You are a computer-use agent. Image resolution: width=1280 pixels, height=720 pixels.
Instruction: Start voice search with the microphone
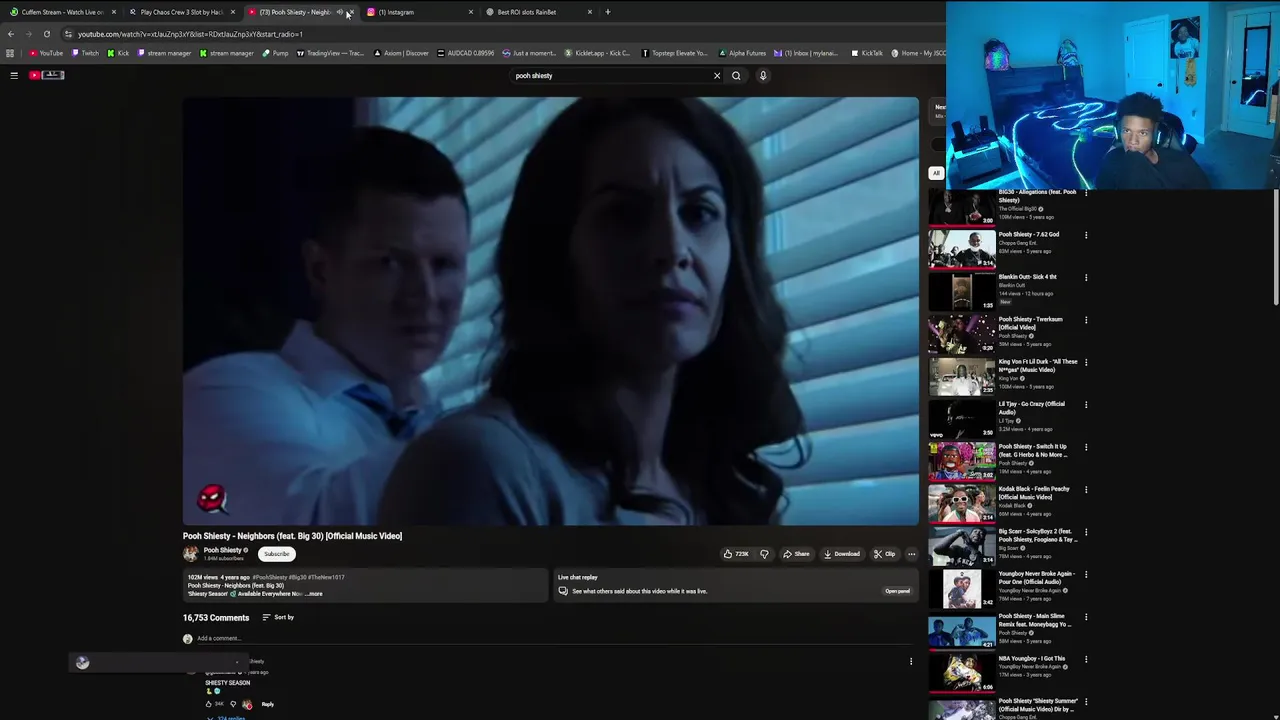pos(763,75)
